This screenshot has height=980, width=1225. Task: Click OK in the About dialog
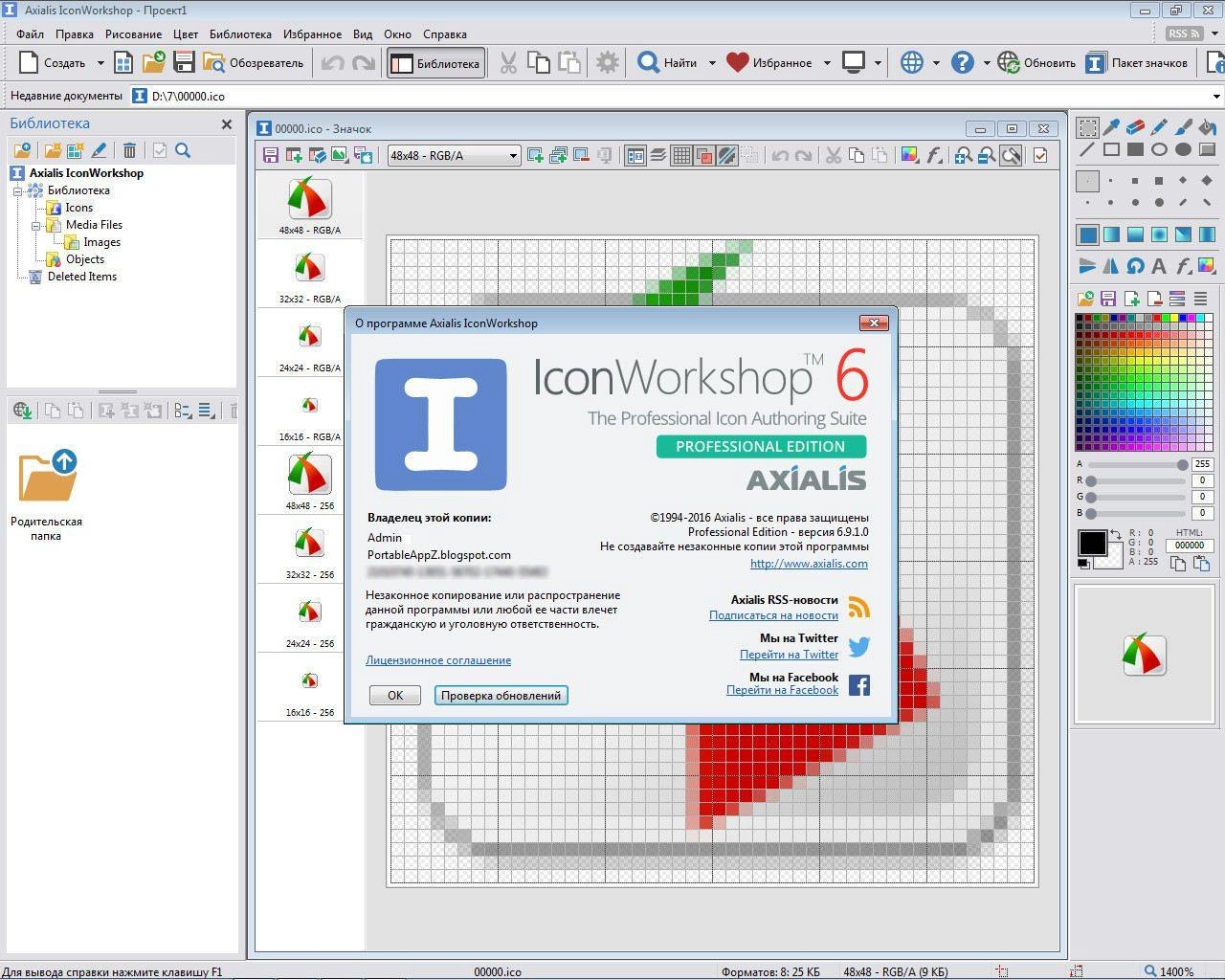[395, 696]
